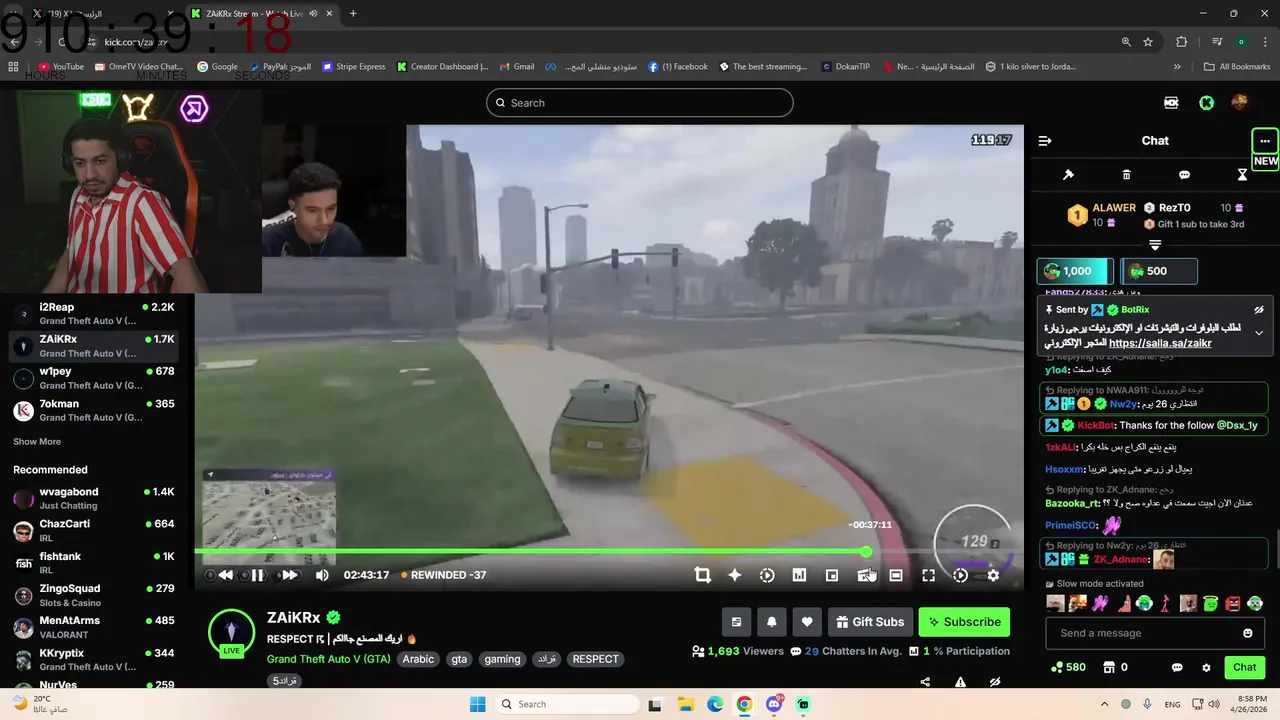Toggle theater mode in the player
The height and width of the screenshot is (720, 1280).
896,575
